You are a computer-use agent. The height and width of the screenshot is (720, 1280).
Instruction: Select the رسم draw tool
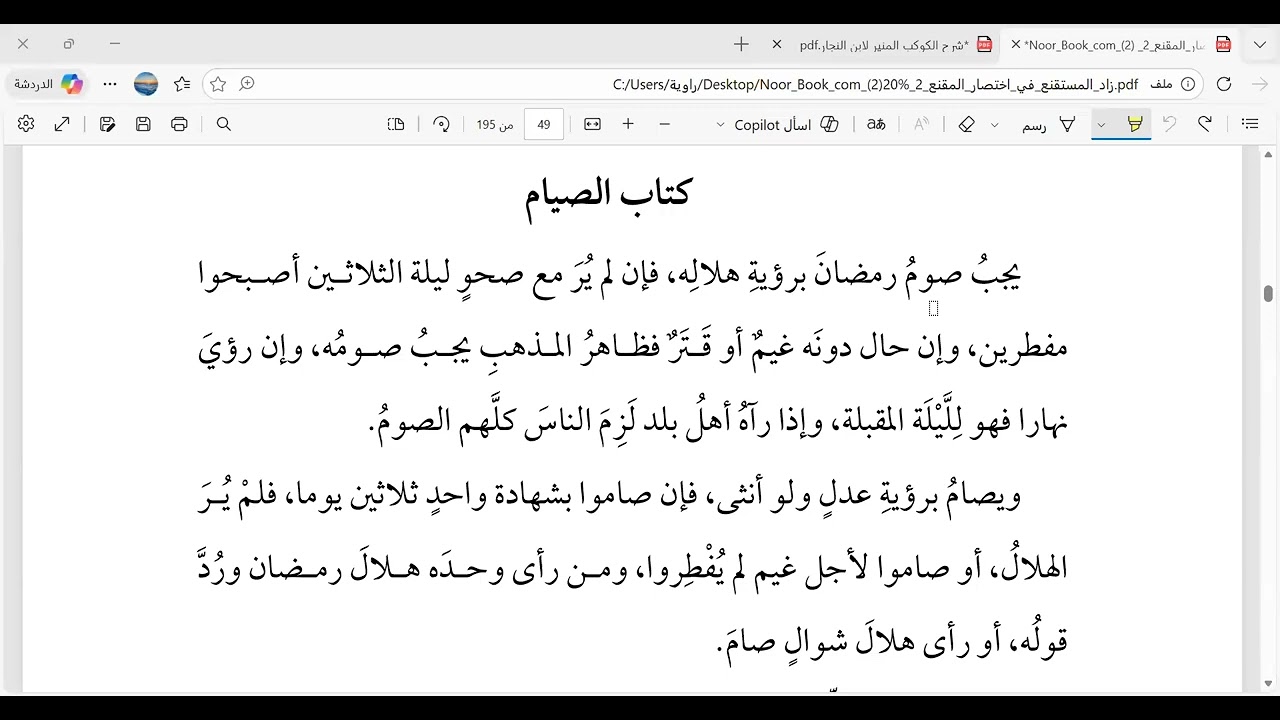[x=1049, y=124]
